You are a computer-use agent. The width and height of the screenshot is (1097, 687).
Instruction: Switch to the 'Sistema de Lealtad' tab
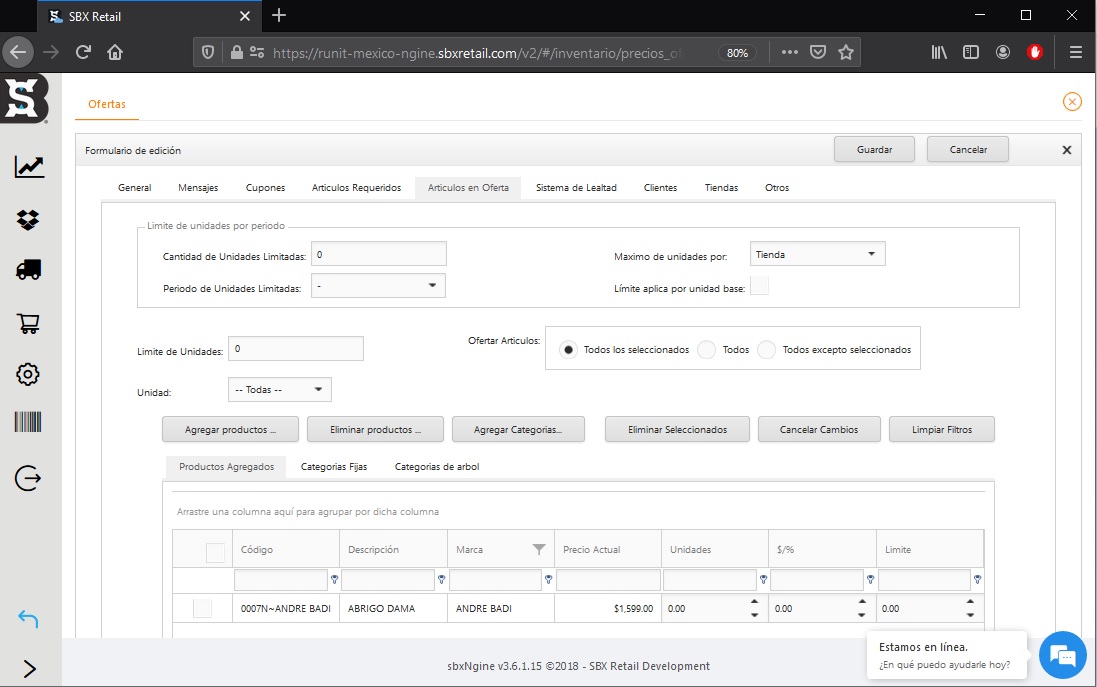tap(575, 188)
